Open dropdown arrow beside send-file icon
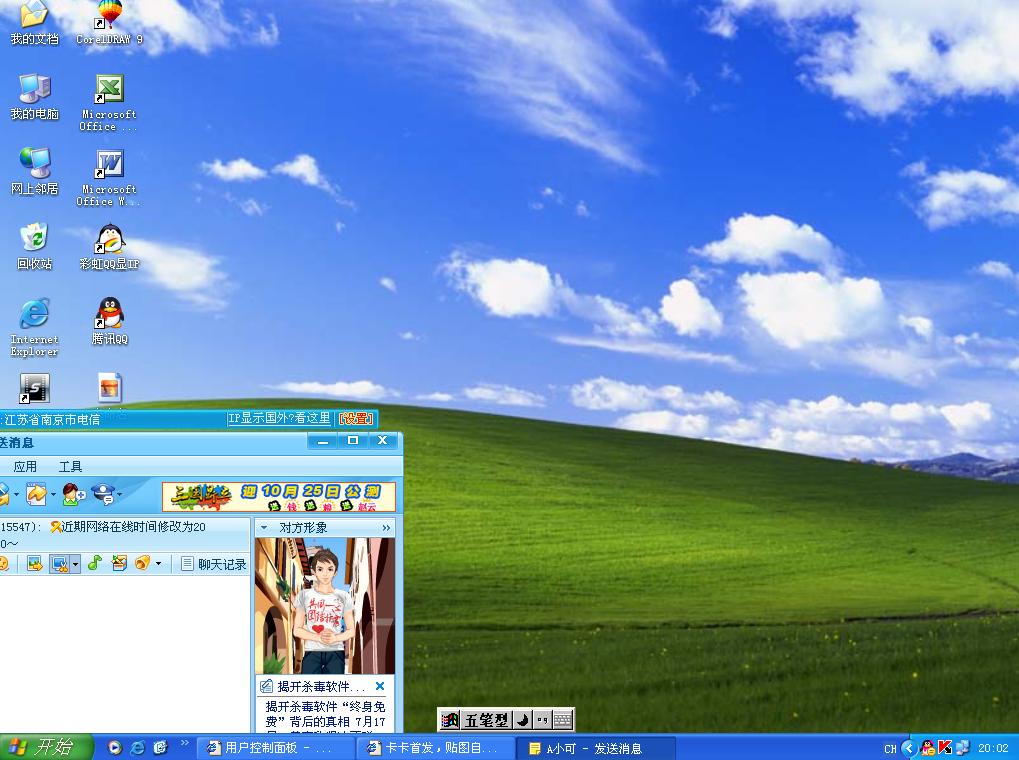This screenshot has height=760, width=1019. (53, 495)
